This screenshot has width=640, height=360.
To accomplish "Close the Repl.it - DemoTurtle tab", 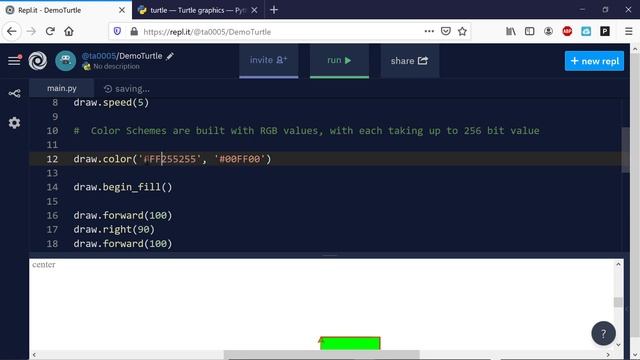I will coord(122,10).
